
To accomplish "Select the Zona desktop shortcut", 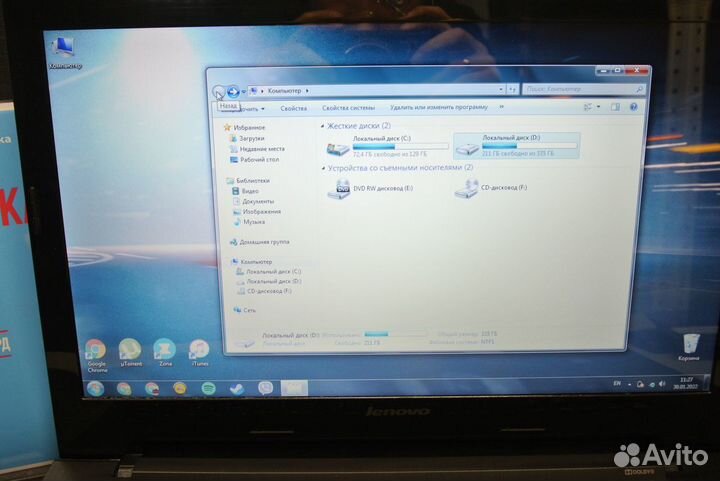I will (x=165, y=352).
